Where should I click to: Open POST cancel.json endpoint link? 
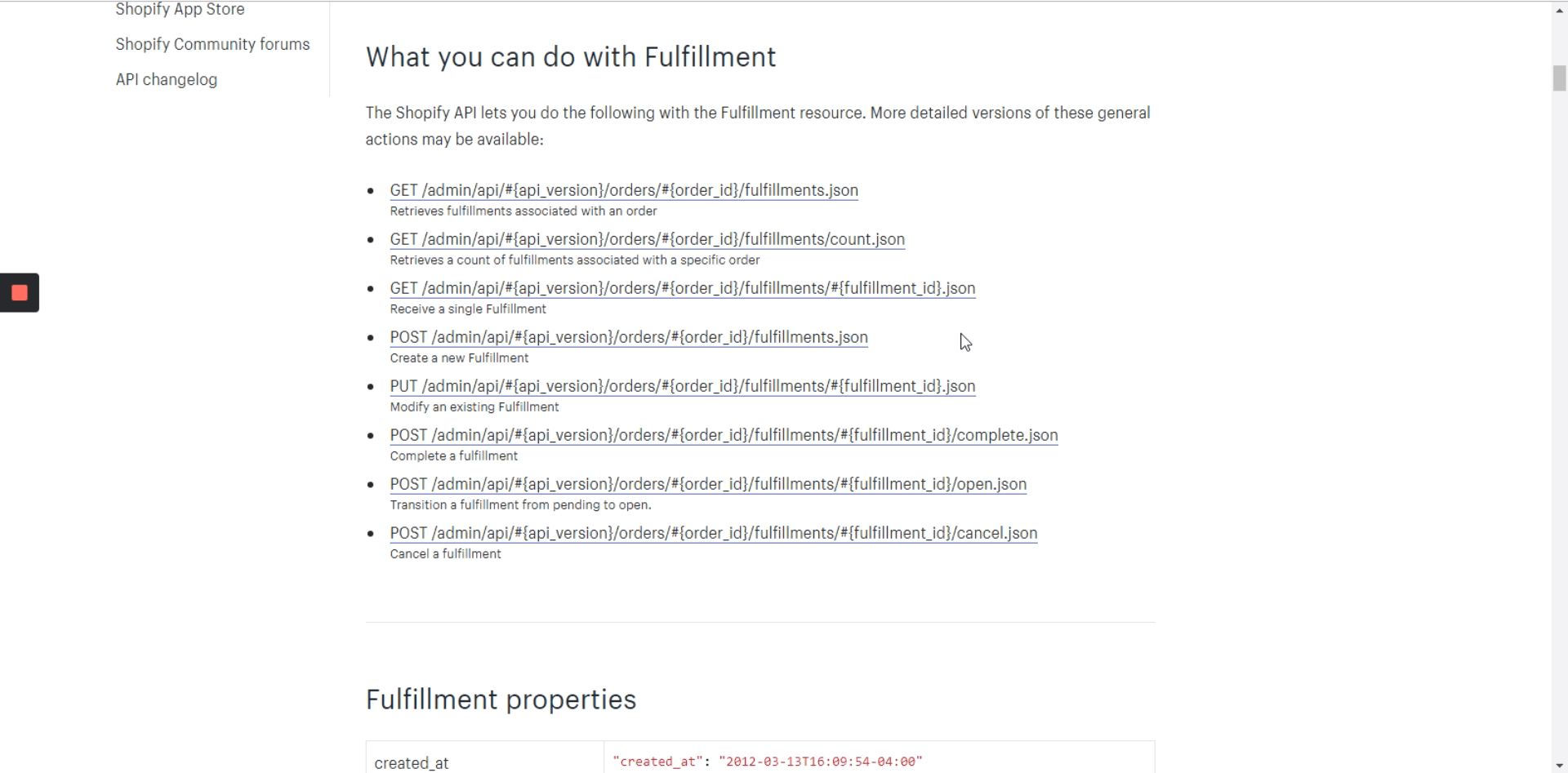(714, 533)
